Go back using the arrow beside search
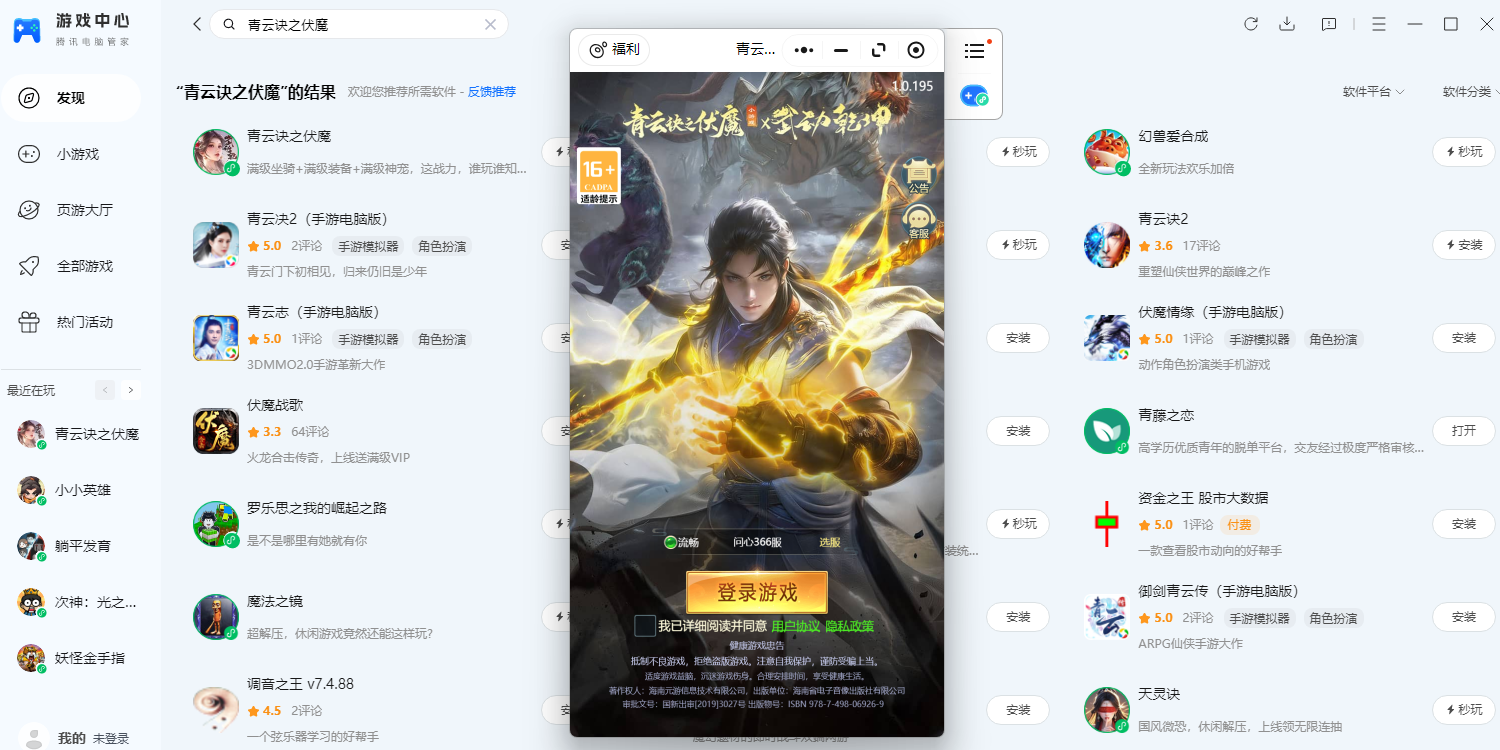The width and height of the screenshot is (1500, 750). [197, 24]
